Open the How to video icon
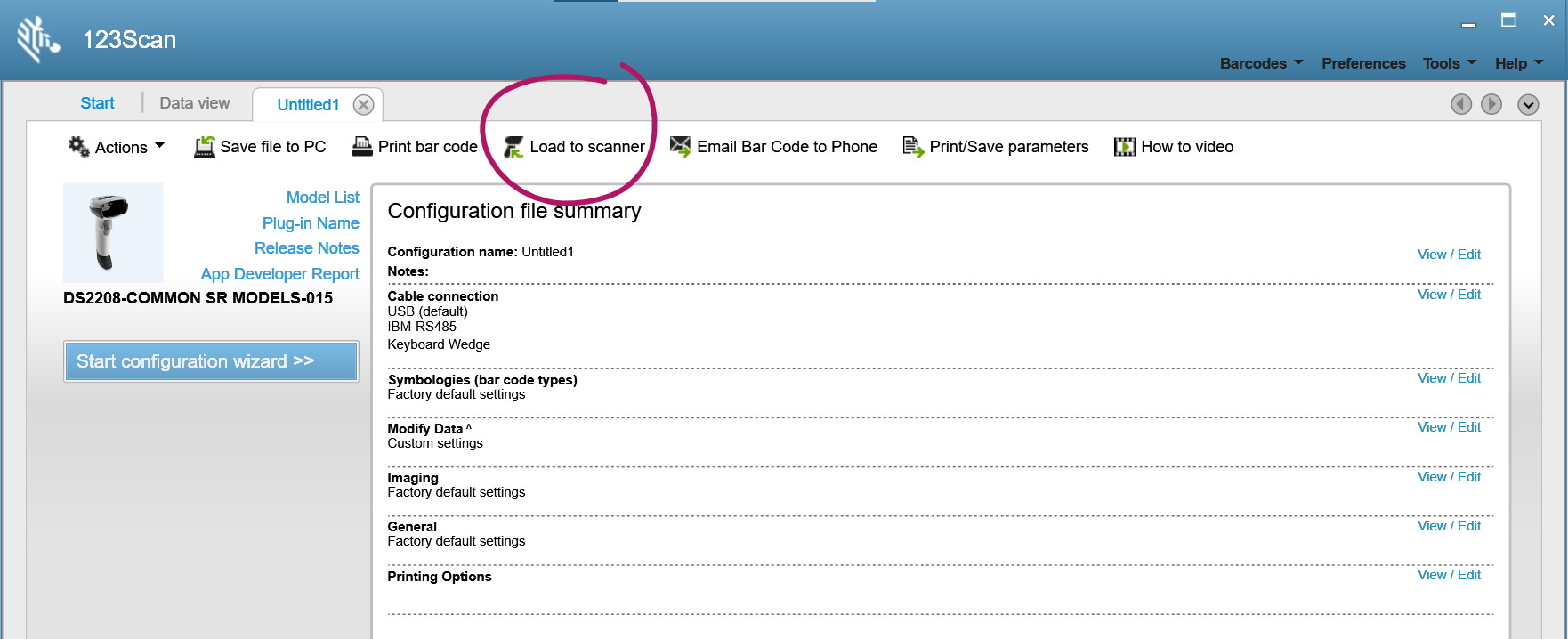The height and width of the screenshot is (639, 1568). [x=1125, y=147]
